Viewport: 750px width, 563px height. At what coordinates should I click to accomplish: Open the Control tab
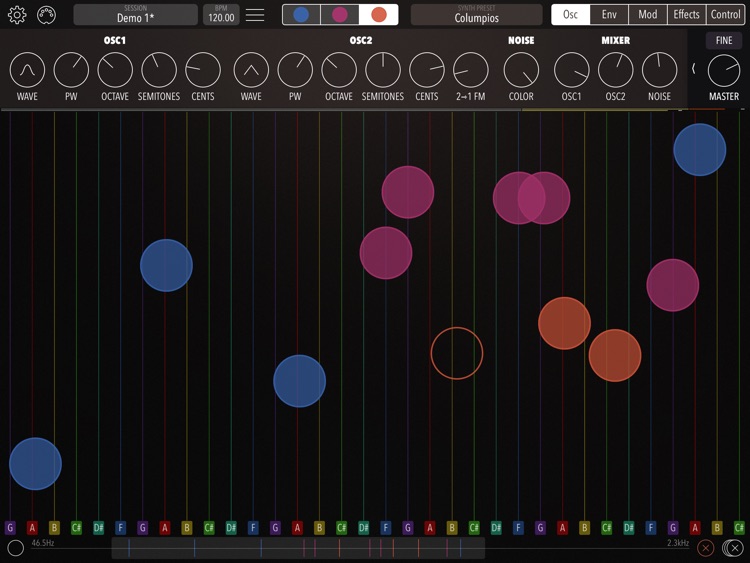tap(725, 15)
